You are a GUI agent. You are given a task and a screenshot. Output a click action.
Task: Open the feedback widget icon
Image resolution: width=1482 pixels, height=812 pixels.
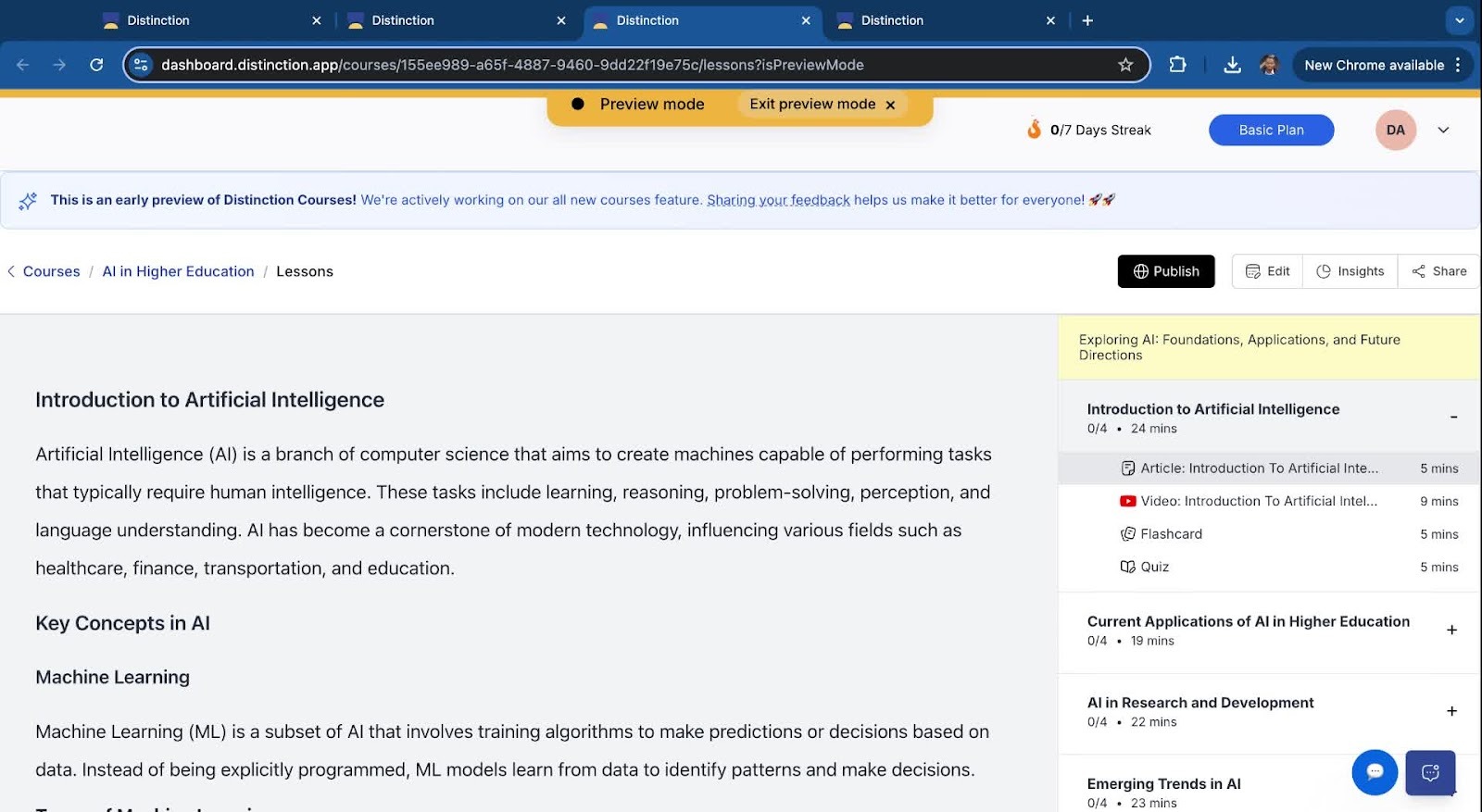(1429, 772)
